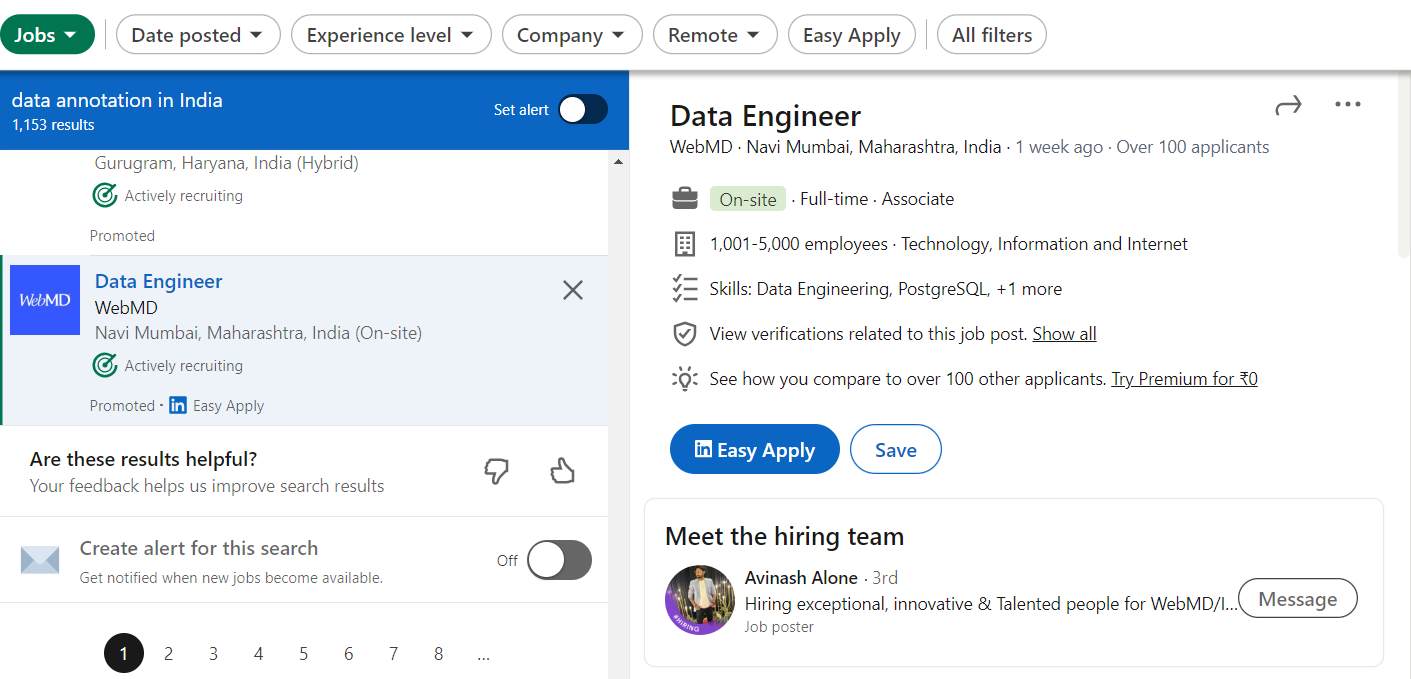The image size is (1411, 679).
Task: Open the Jobs dropdown
Action: (47, 35)
